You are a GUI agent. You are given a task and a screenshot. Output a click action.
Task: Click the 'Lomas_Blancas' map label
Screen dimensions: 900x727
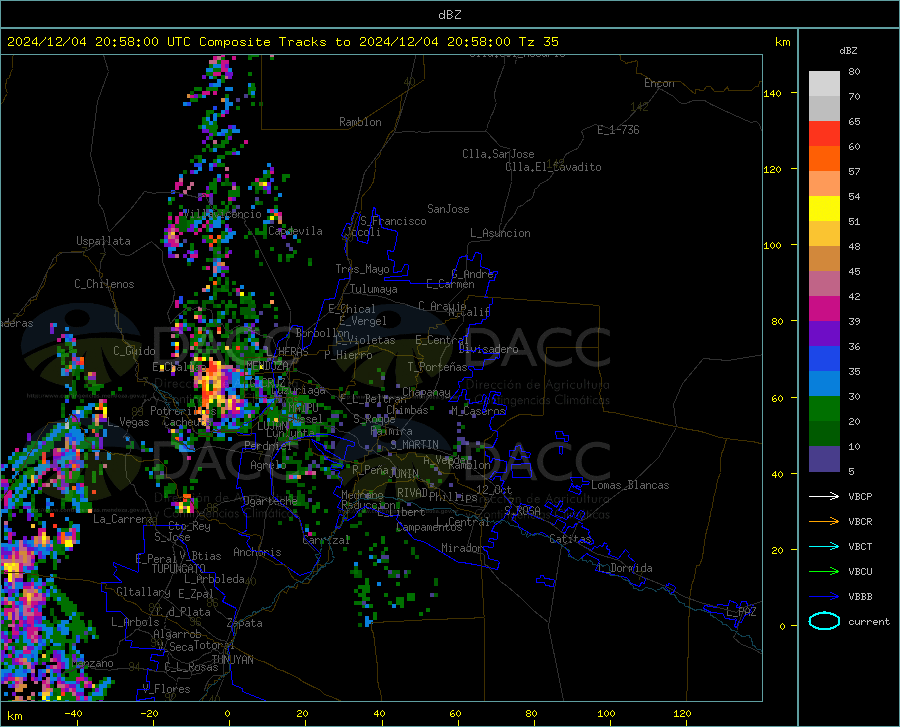click(630, 485)
